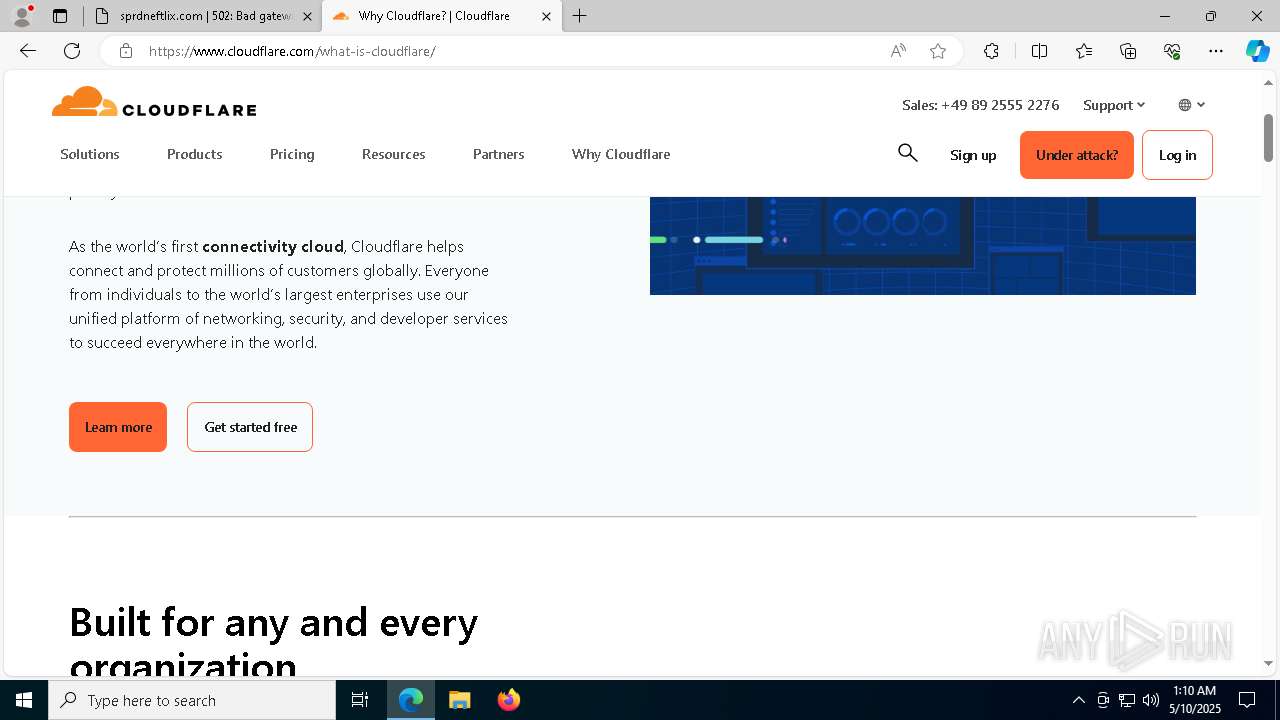Viewport: 1280px width, 720px height.
Task: Open the Products menu
Action: click(x=195, y=154)
